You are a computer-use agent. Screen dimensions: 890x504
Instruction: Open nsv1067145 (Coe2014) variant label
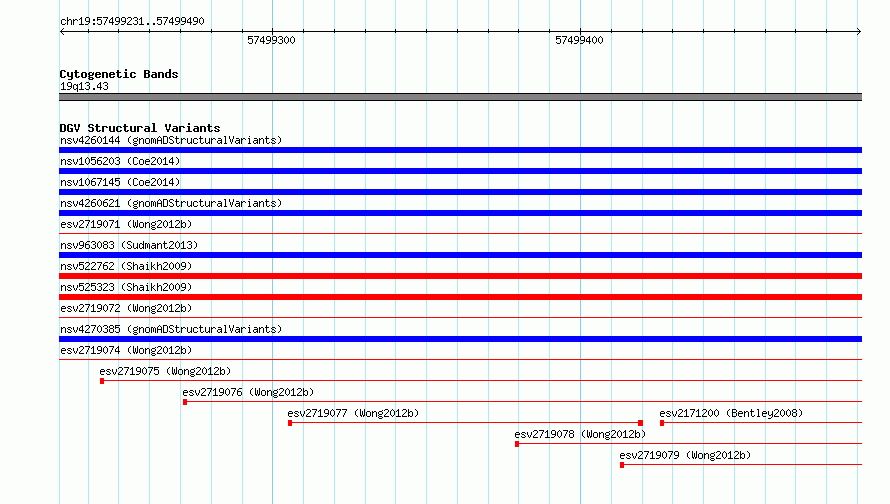coord(120,182)
